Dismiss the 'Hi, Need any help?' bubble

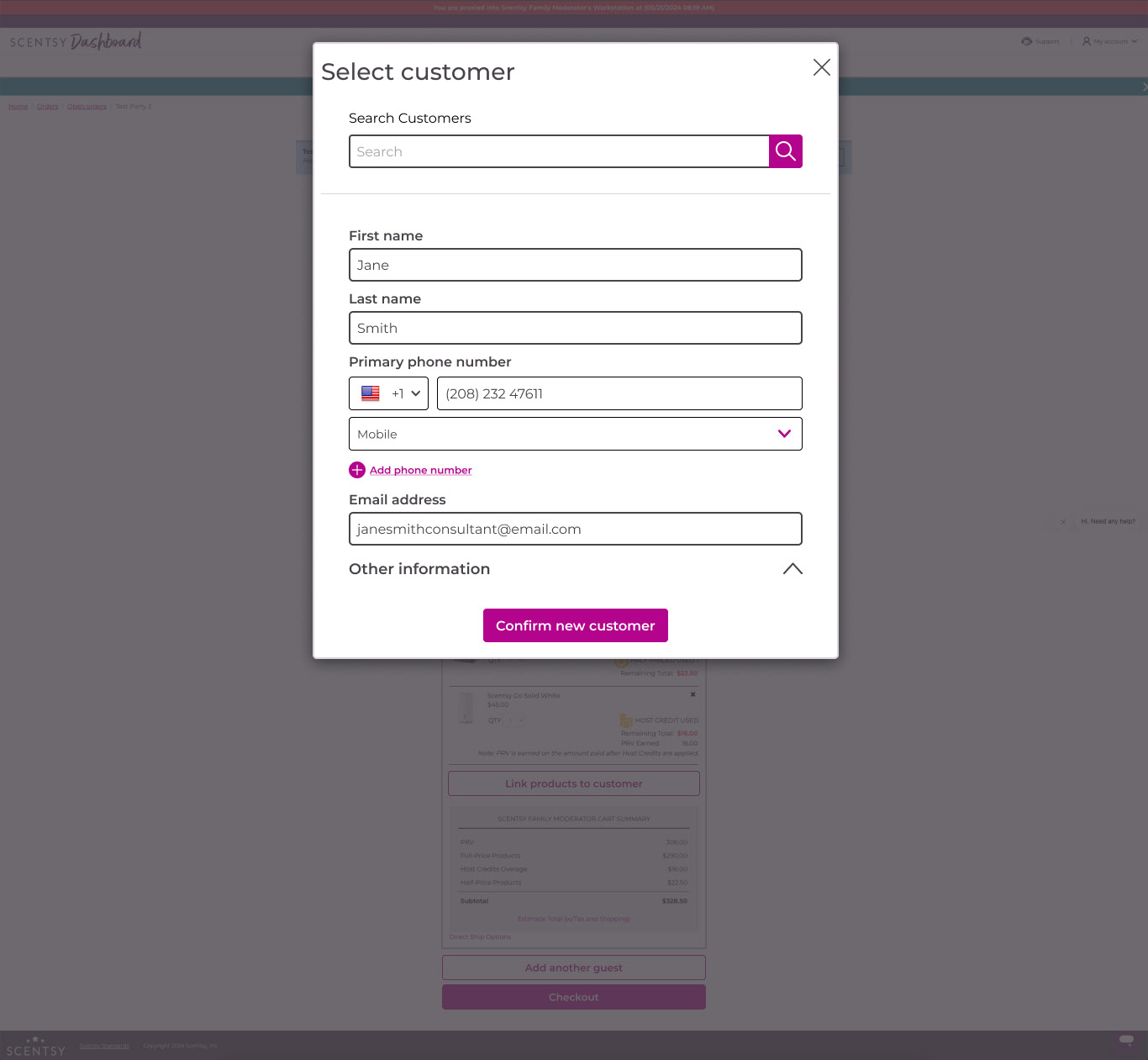point(1063,522)
